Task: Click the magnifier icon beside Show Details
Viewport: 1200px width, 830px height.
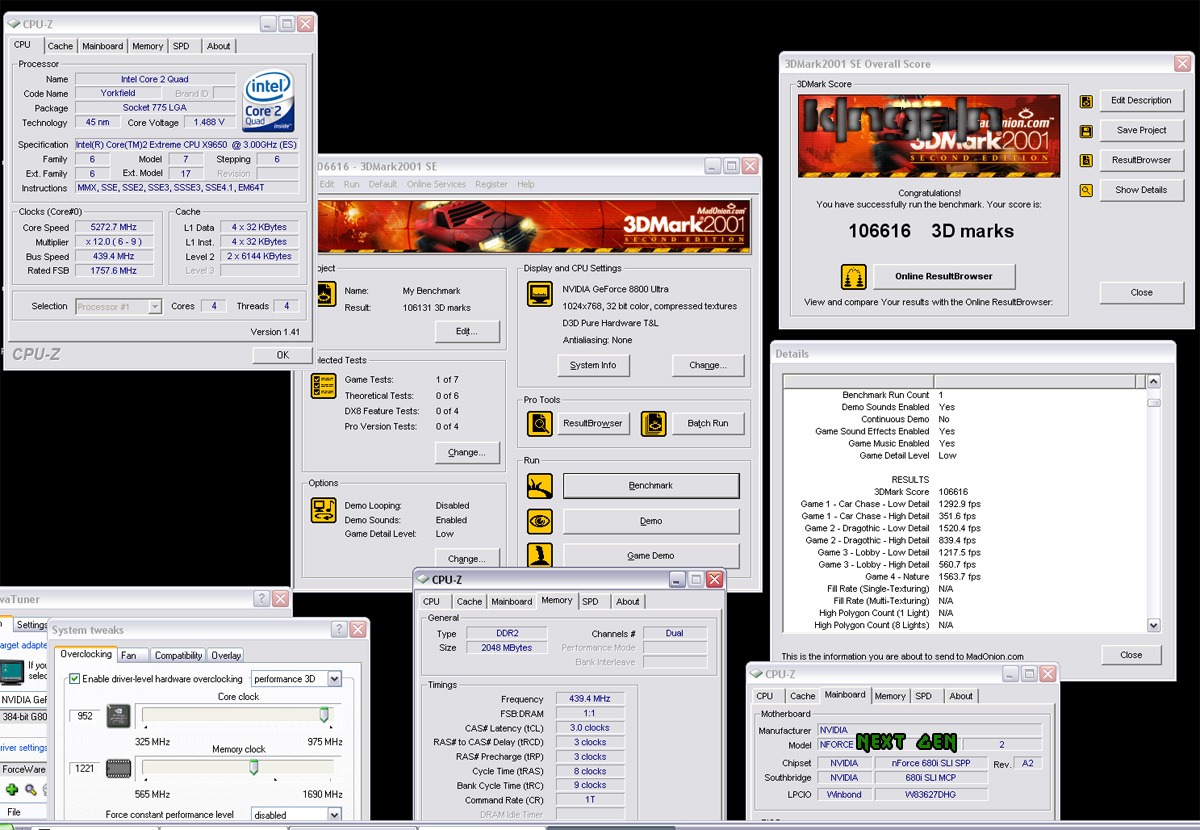Action: 1086,190
